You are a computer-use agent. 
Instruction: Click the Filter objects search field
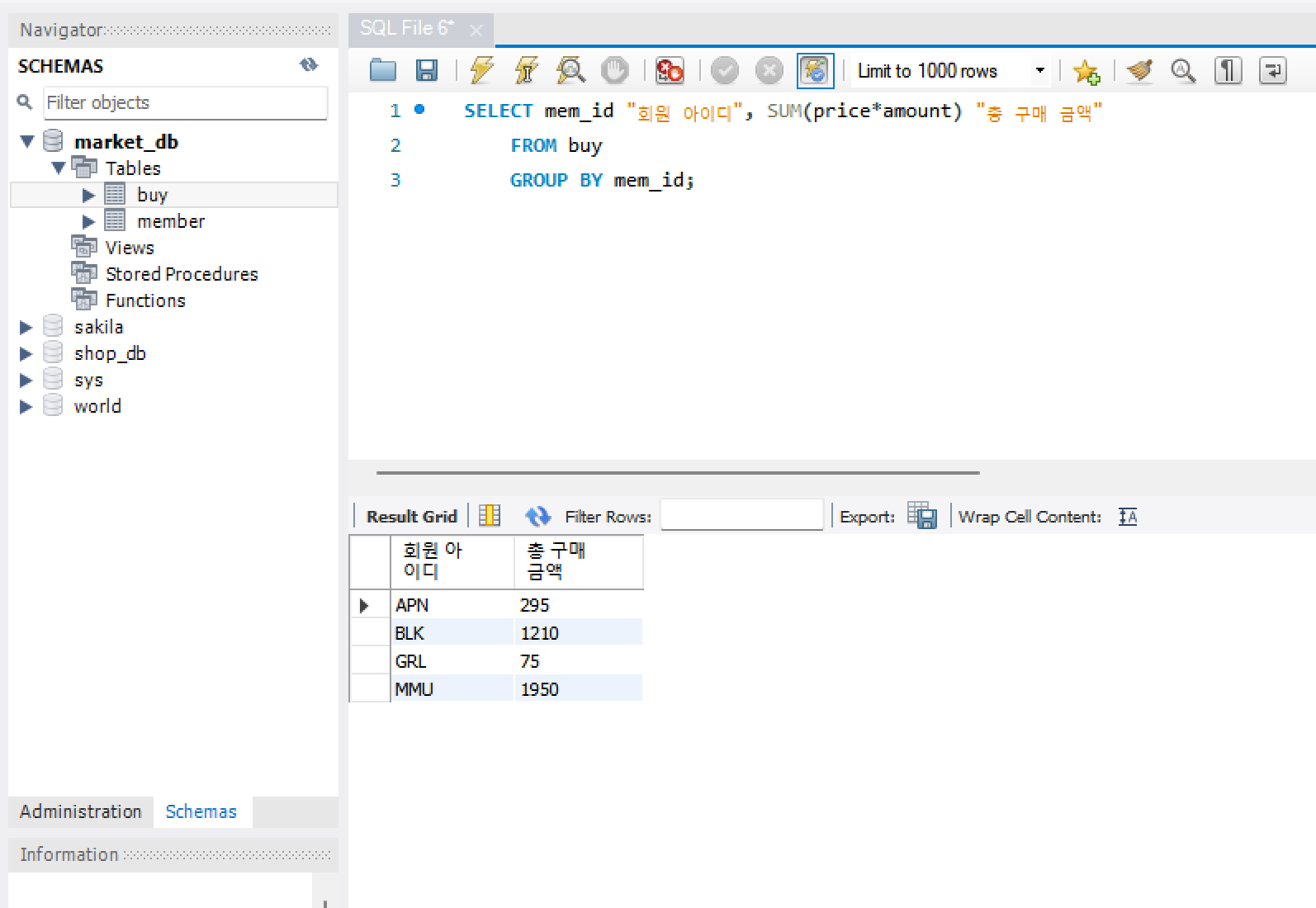(x=186, y=102)
